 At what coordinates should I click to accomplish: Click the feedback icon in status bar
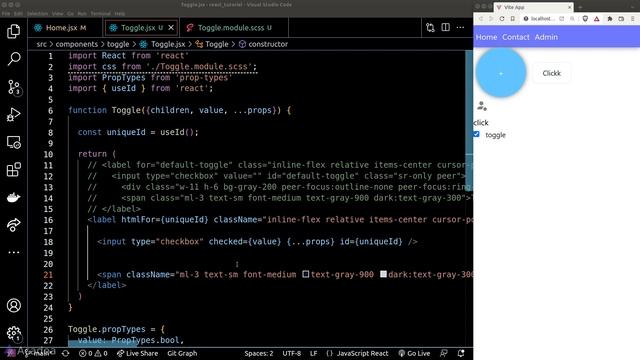(444, 353)
